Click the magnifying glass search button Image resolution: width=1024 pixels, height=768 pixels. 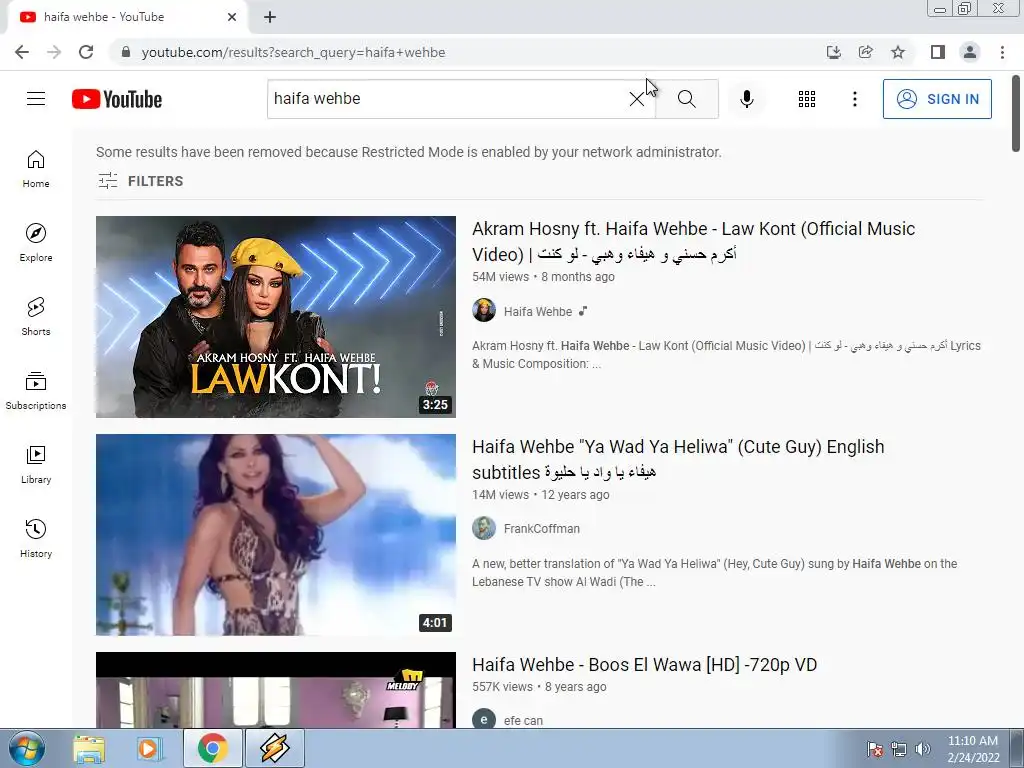tap(686, 99)
